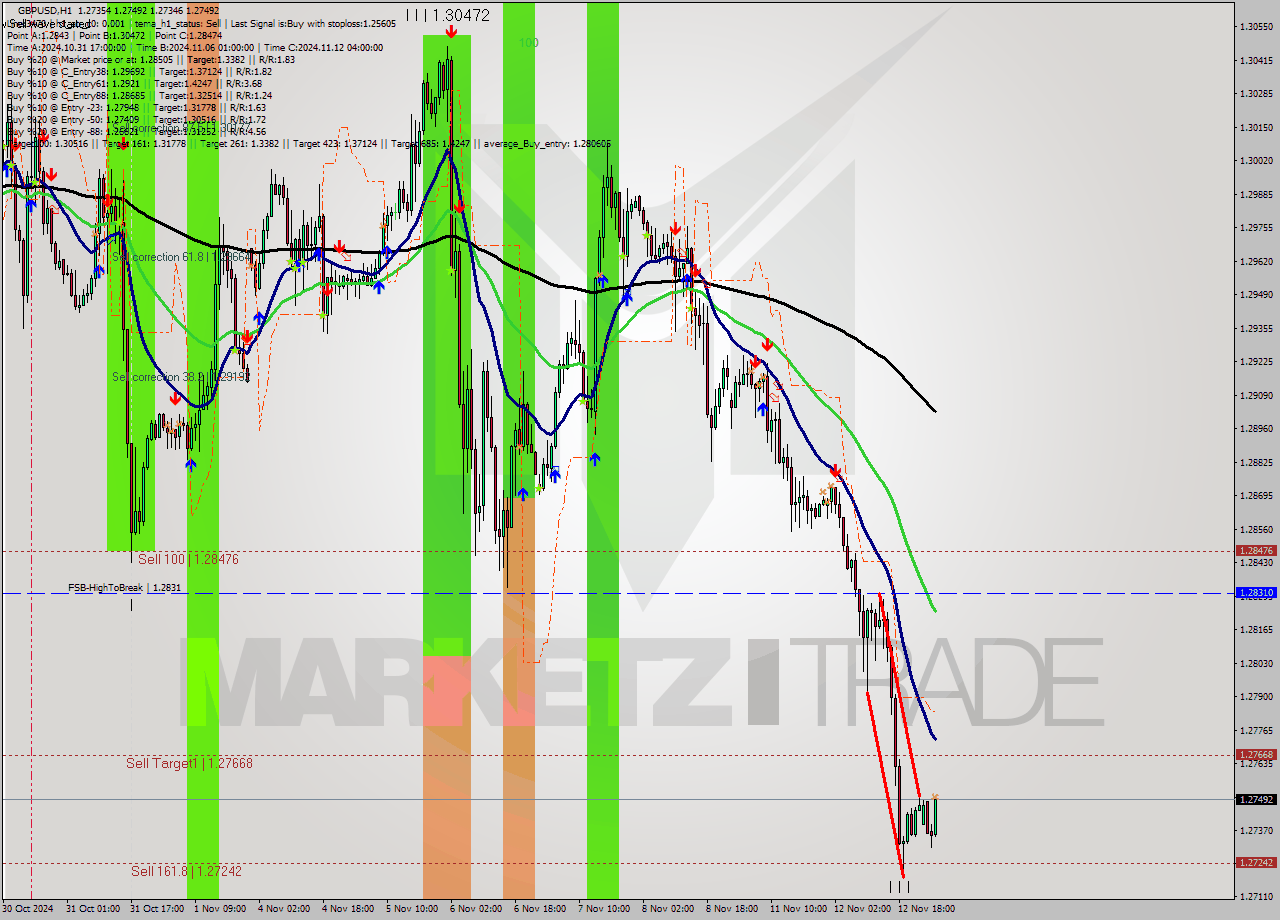Click the 4 Nov 18:00 time label
Viewport: 1280px width, 920px height.
tap(348, 909)
